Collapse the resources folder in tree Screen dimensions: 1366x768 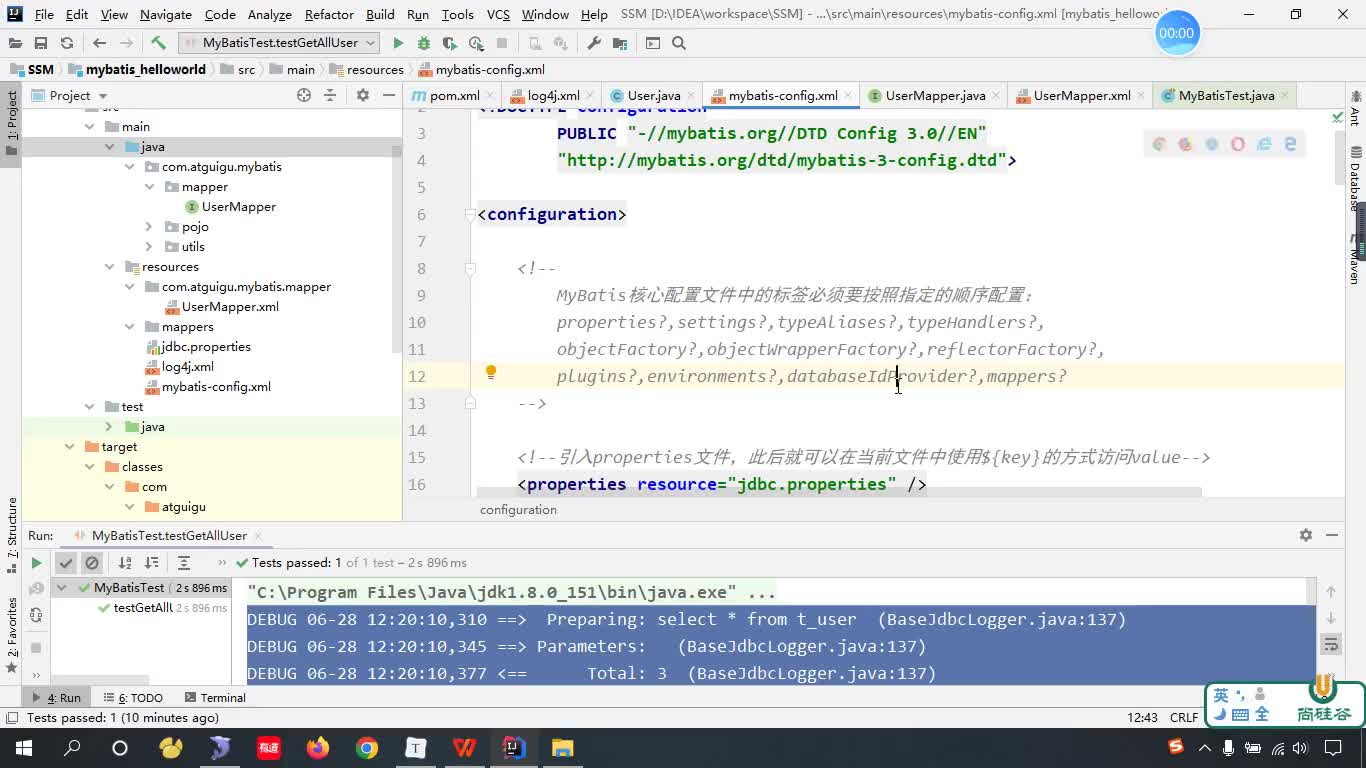[x=109, y=267]
